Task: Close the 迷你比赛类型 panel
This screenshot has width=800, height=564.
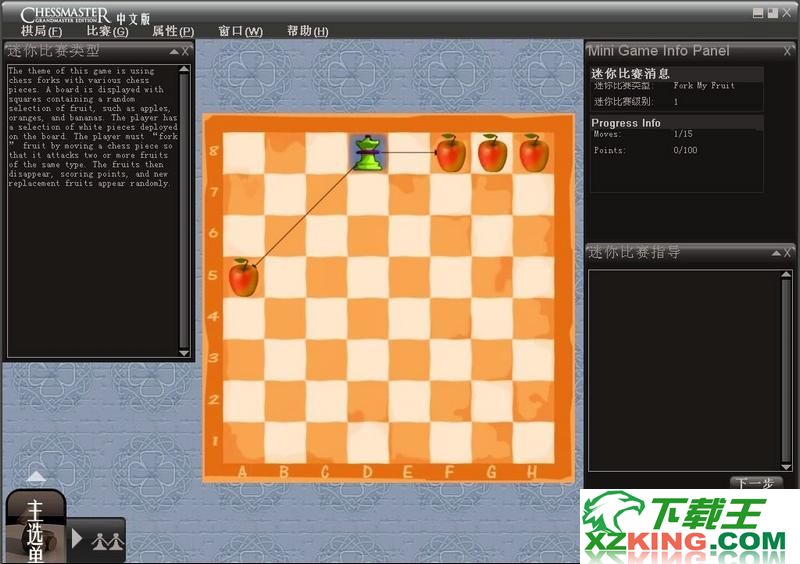Action: (185, 52)
